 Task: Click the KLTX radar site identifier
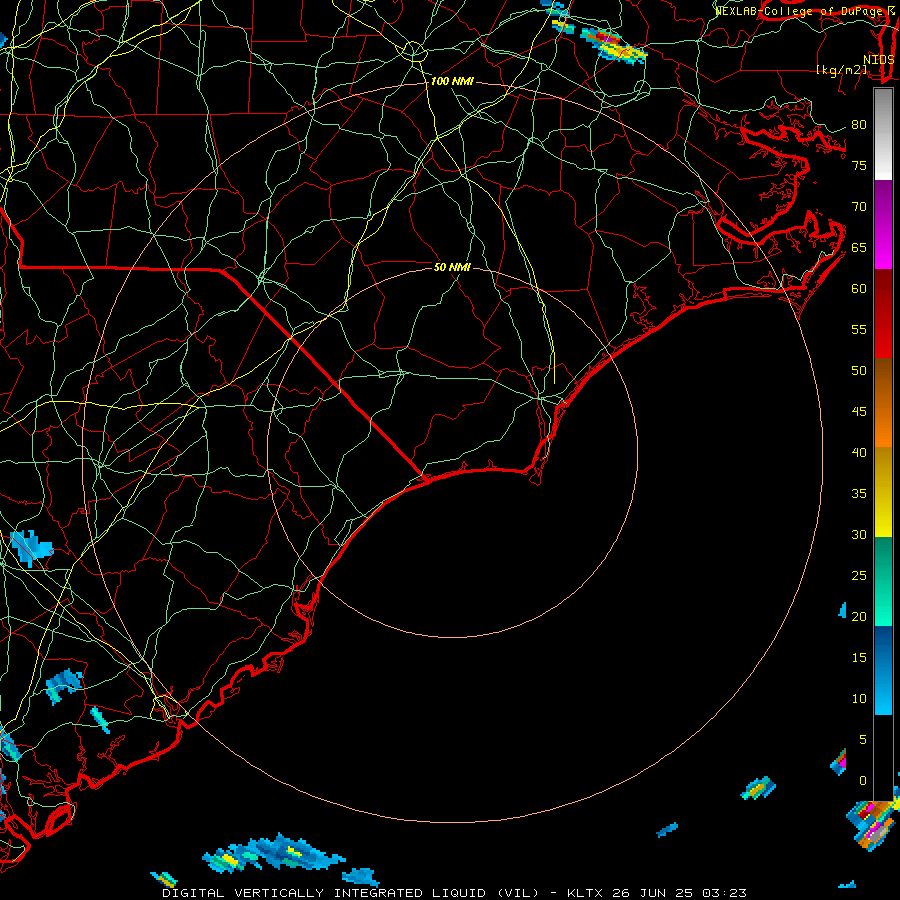click(x=585, y=893)
